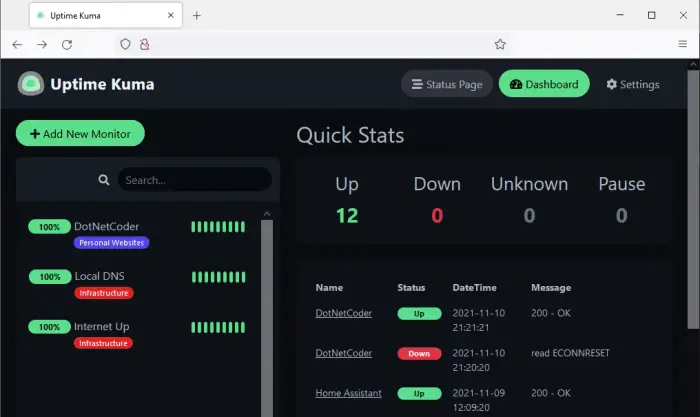Open DotNetCoder link in the Up row
The height and width of the screenshot is (417, 700).
click(x=344, y=313)
